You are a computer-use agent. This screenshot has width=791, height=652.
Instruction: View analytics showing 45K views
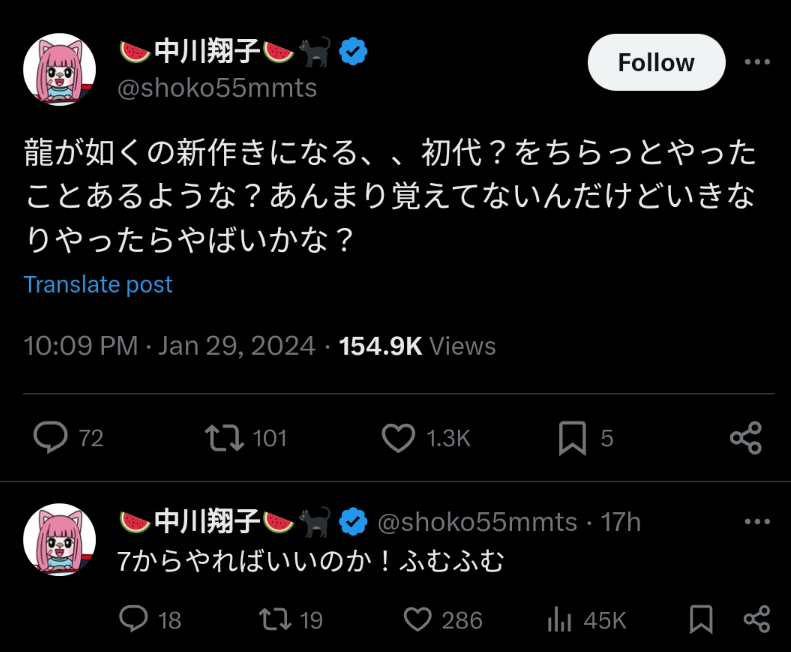[x=559, y=621]
